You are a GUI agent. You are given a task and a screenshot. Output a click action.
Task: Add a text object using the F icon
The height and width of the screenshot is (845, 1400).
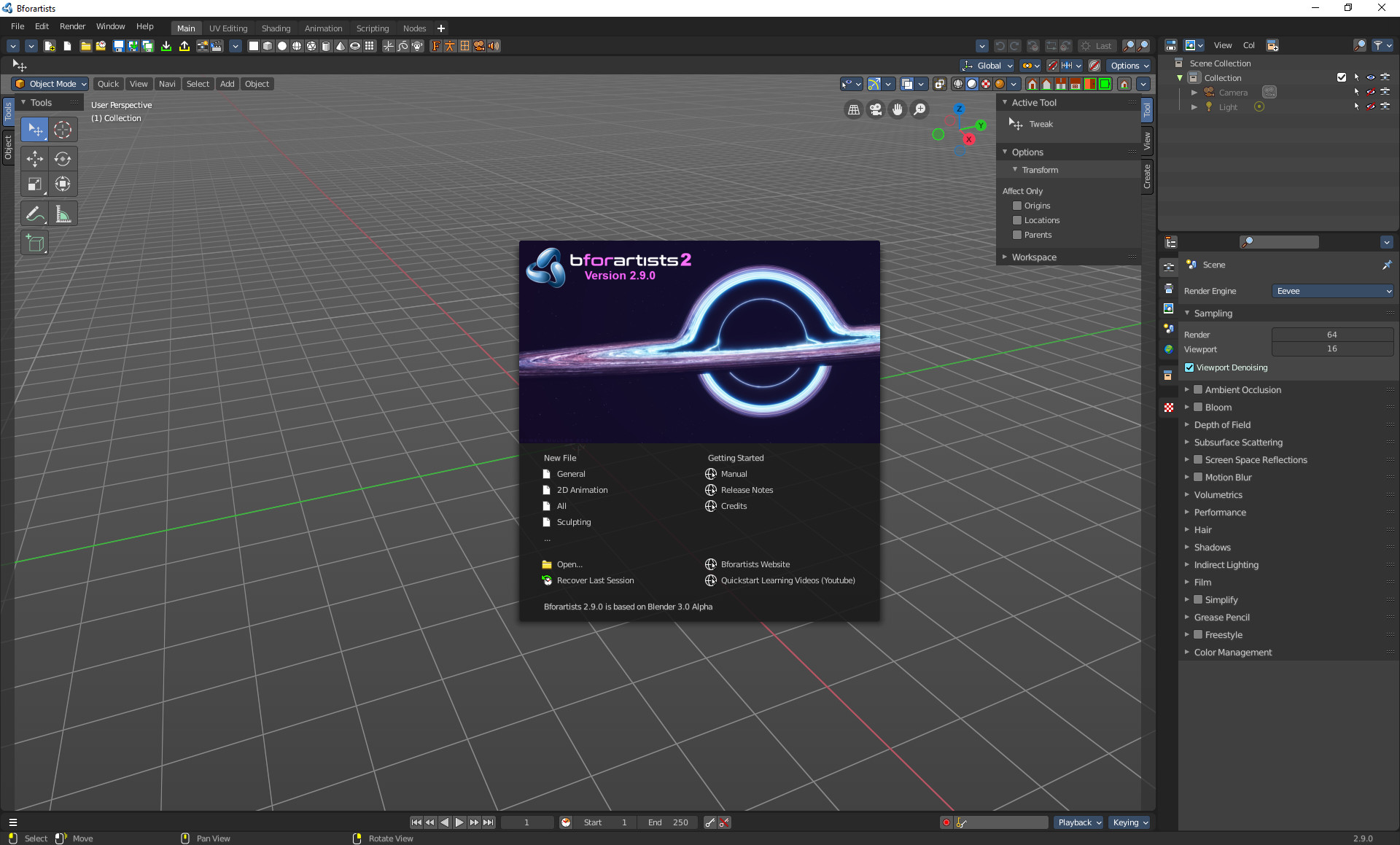click(435, 45)
